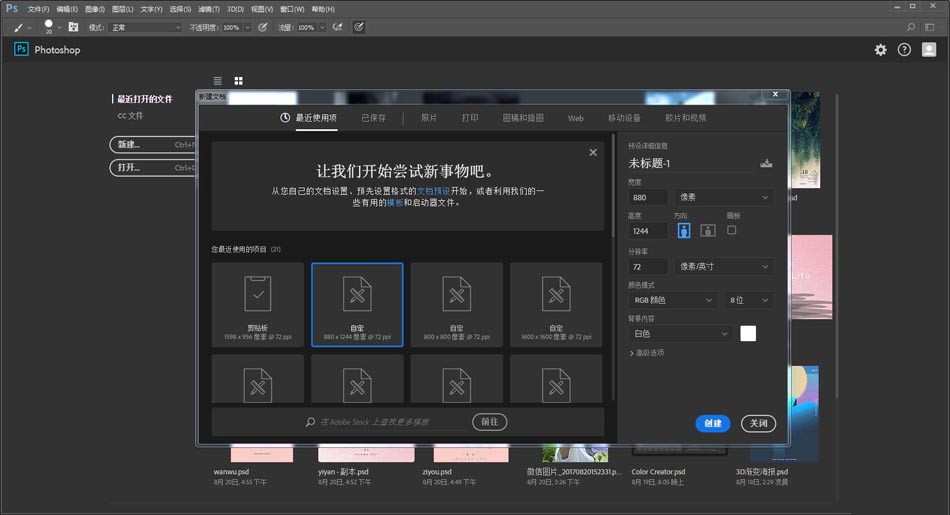The height and width of the screenshot is (515, 950).
Task: Switch to the 已保存 tab
Action: [373, 118]
